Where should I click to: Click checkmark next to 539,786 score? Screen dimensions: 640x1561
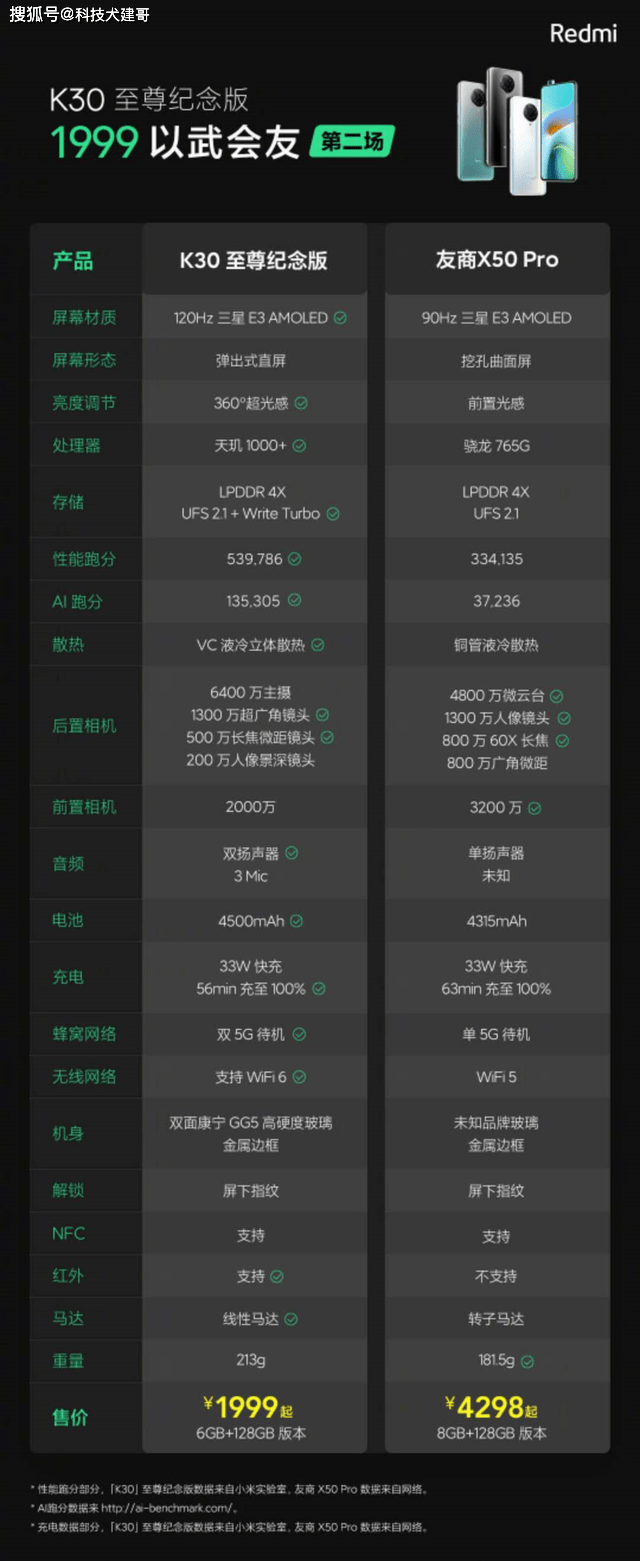[x=295, y=559]
